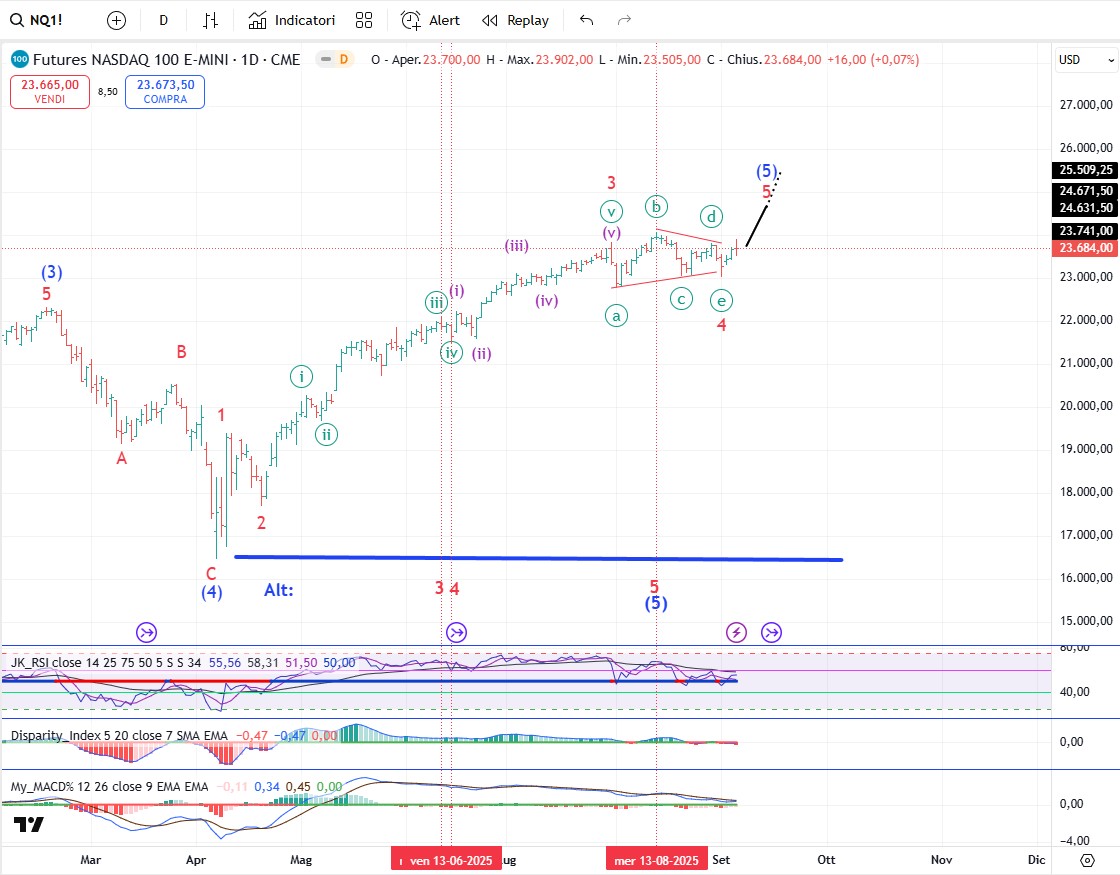
Task: Click the rightmost arrow event marker
Action: (x=771, y=632)
